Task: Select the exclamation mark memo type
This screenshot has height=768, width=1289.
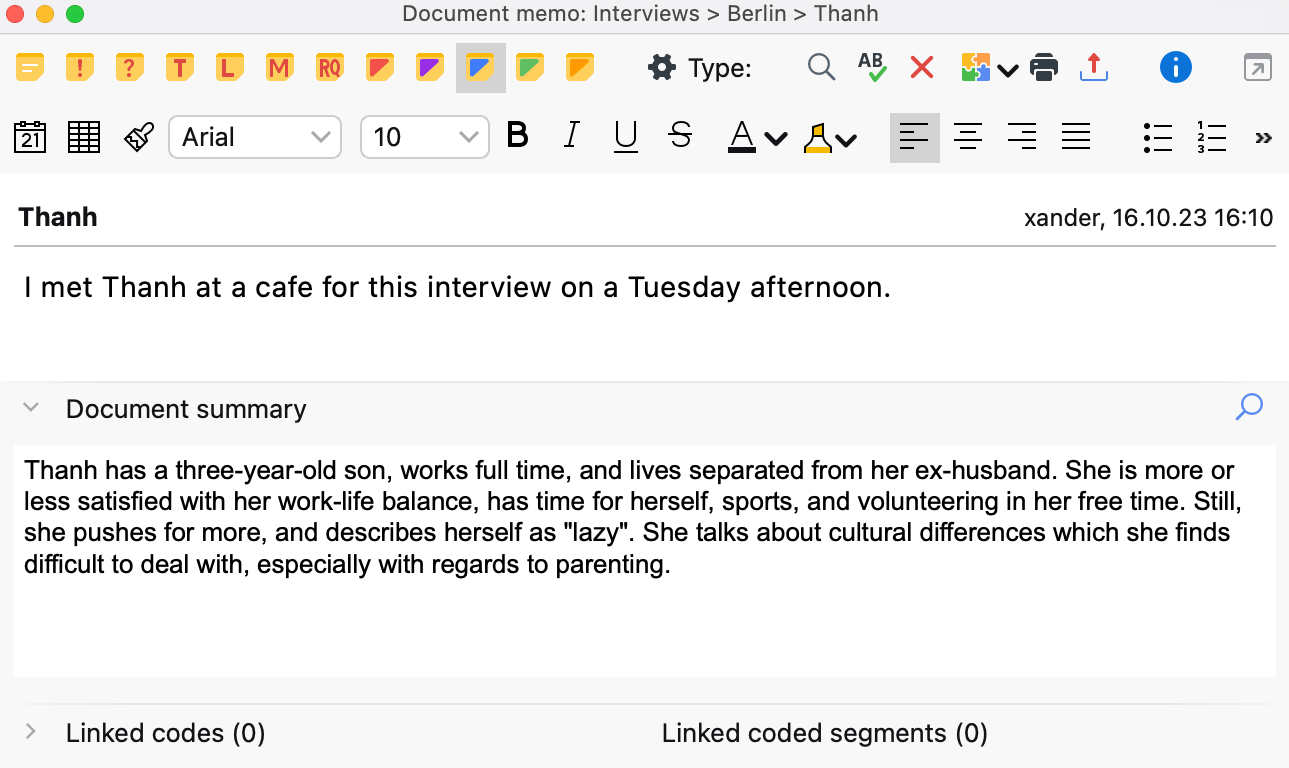Action: click(81, 68)
